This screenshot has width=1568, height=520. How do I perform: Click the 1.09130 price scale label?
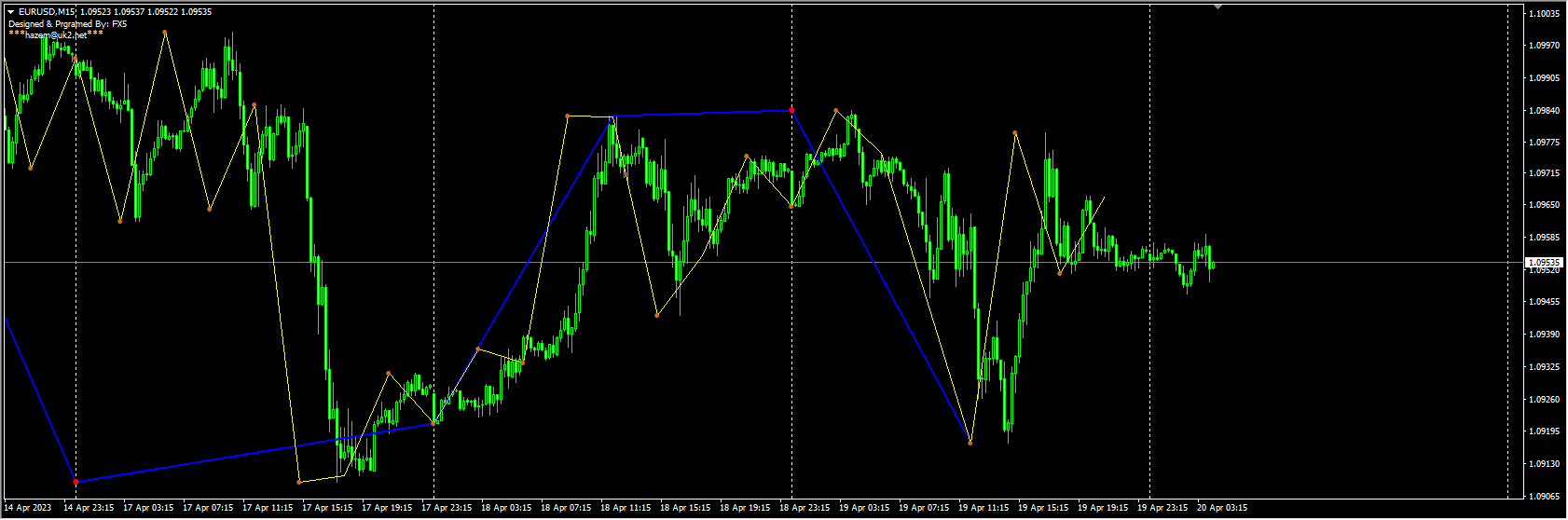[x=1545, y=464]
